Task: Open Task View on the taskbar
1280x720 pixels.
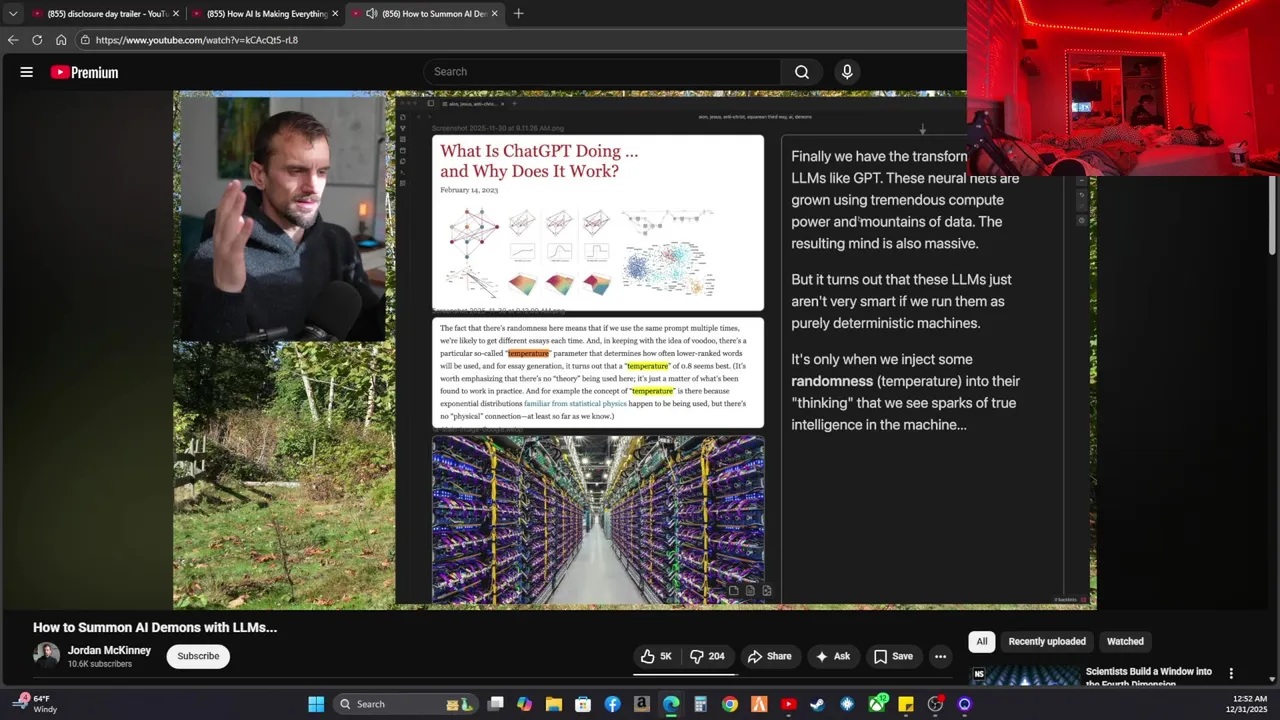Action: pyautogui.click(x=496, y=704)
